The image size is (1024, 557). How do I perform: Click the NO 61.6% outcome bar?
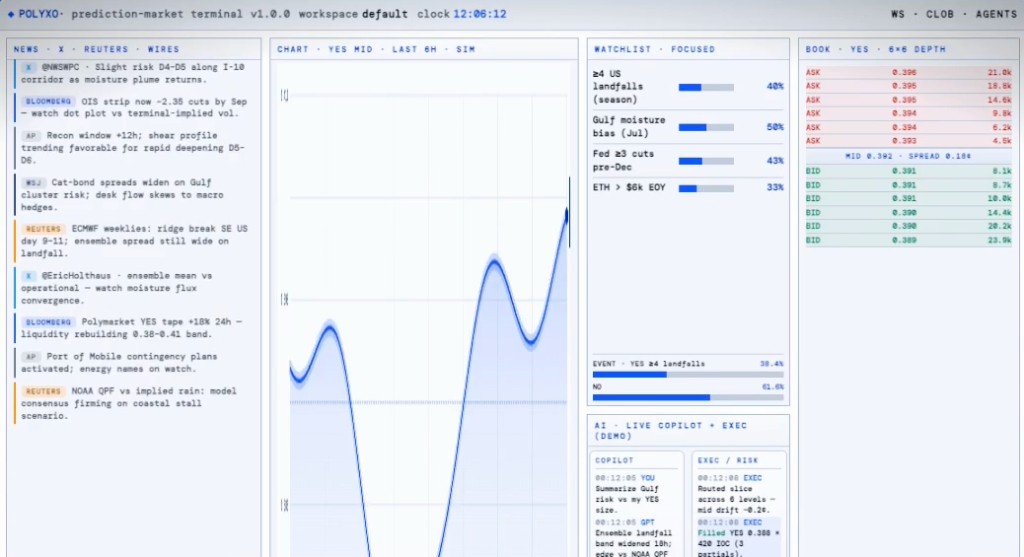[x=688, y=397]
